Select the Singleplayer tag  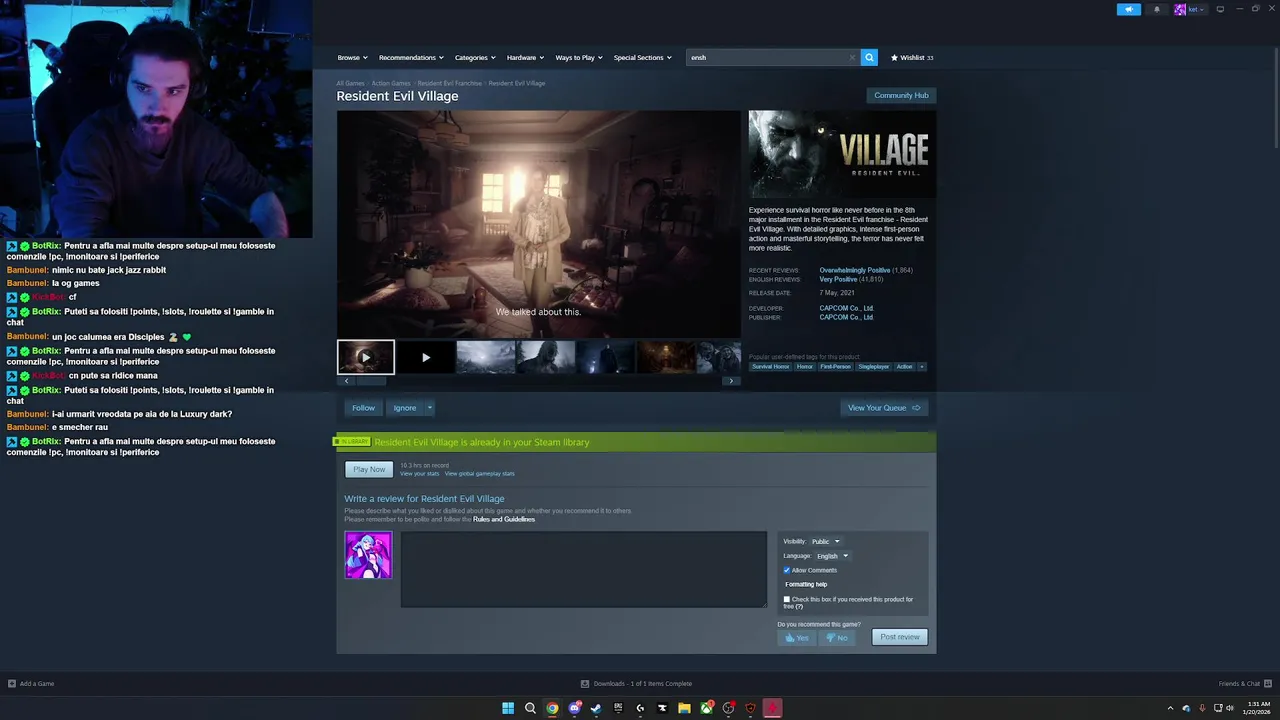pos(873,367)
